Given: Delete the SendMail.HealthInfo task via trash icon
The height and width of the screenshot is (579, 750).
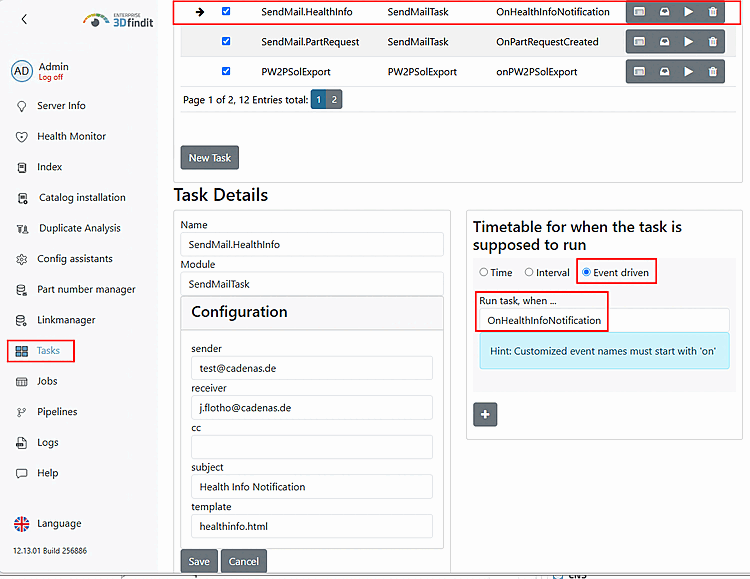Looking at the screenshot, I should [x=713, y=12].
